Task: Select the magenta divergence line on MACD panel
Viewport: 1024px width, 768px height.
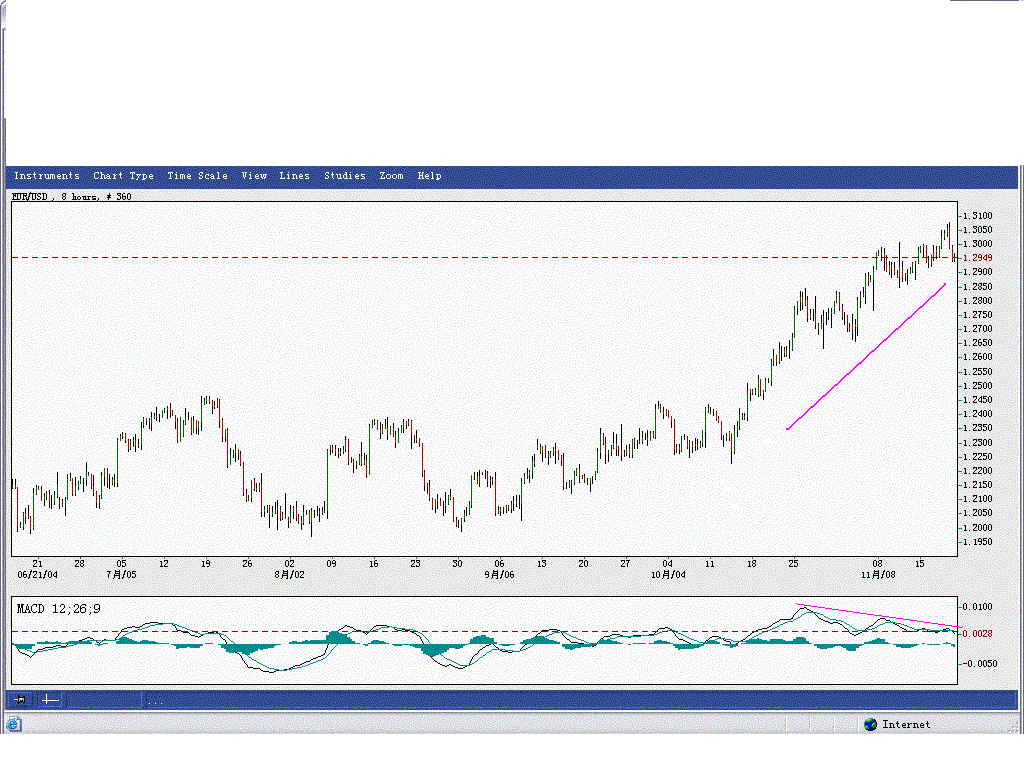Action: pyautogui.click(x=879, y=616)
